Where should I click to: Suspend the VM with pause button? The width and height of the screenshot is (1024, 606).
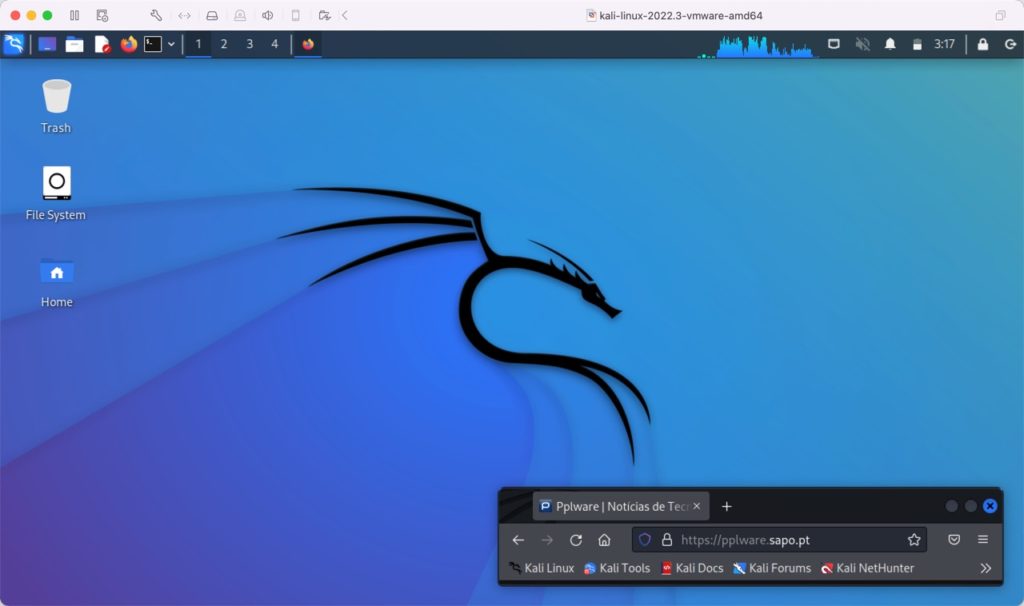point(74,15)
